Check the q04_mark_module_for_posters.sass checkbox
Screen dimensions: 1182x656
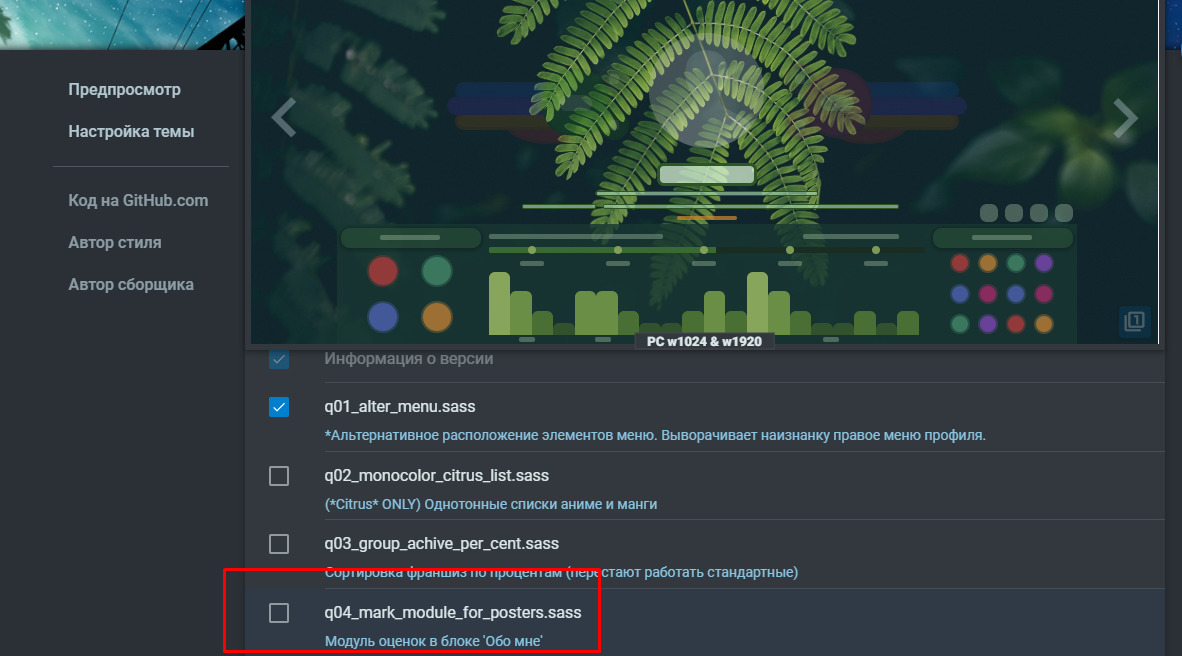tap(279, 613)
